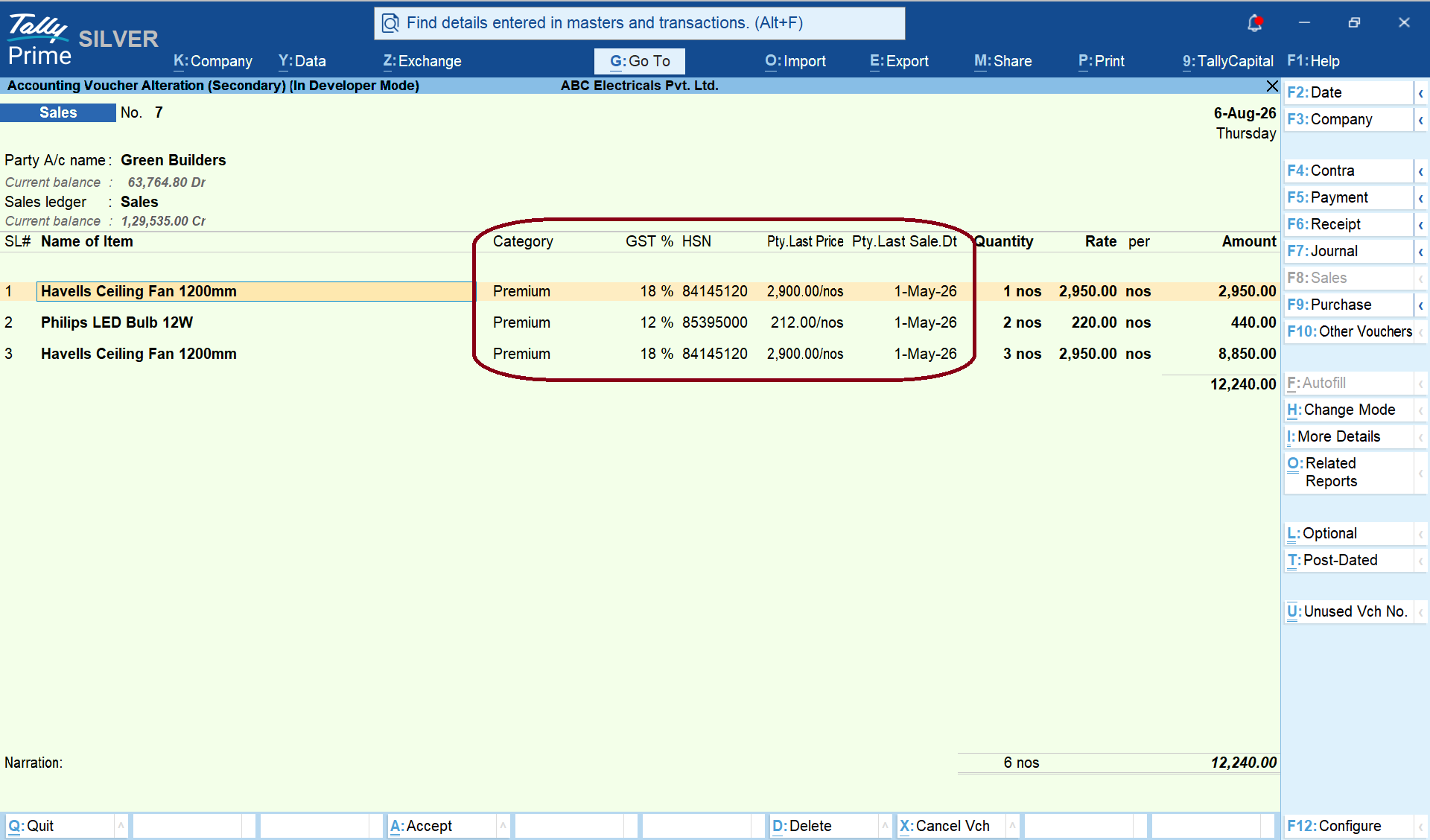Image resolution: width=1430 pixels, height=840 pixels.
Task: Open O: Related Reports
Action: [1349, 472]
